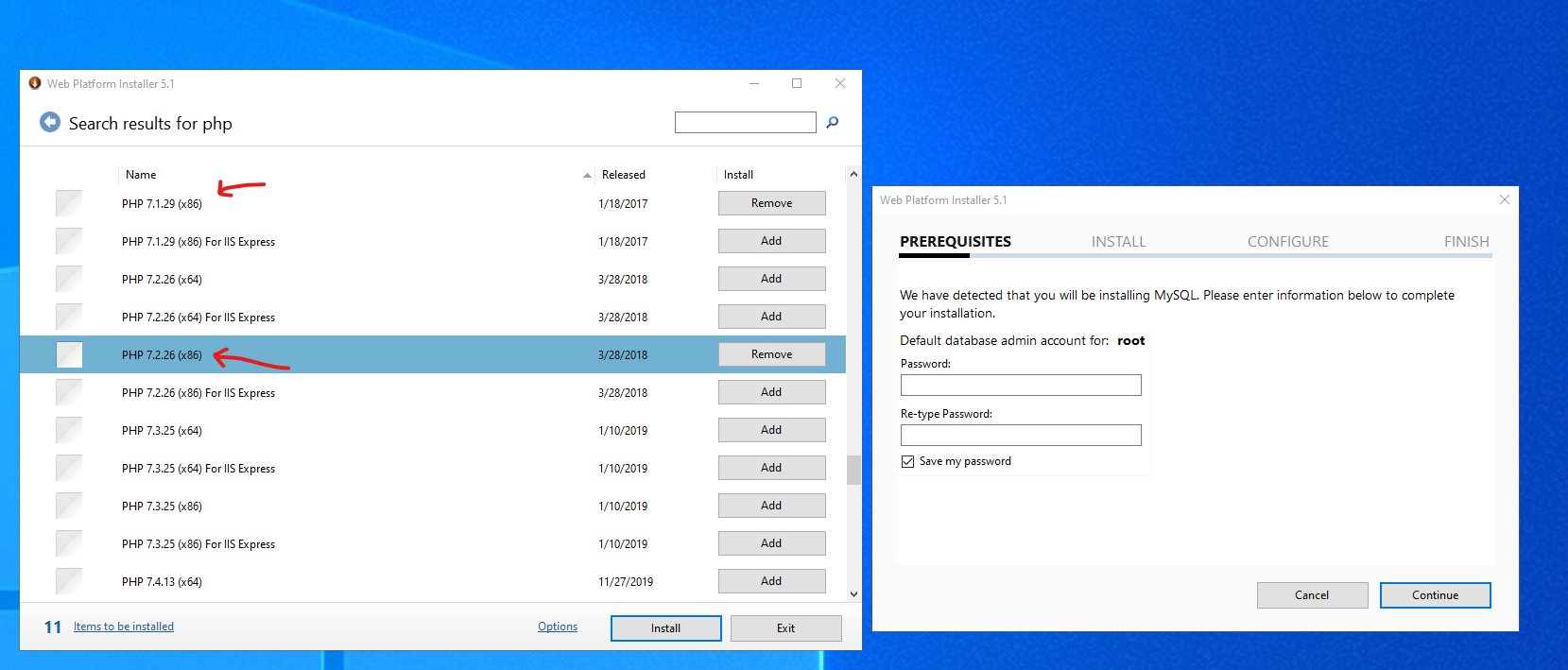Click the Re-type Password field
Screen dimensions: 1568x670
(x=1021, y=435)
